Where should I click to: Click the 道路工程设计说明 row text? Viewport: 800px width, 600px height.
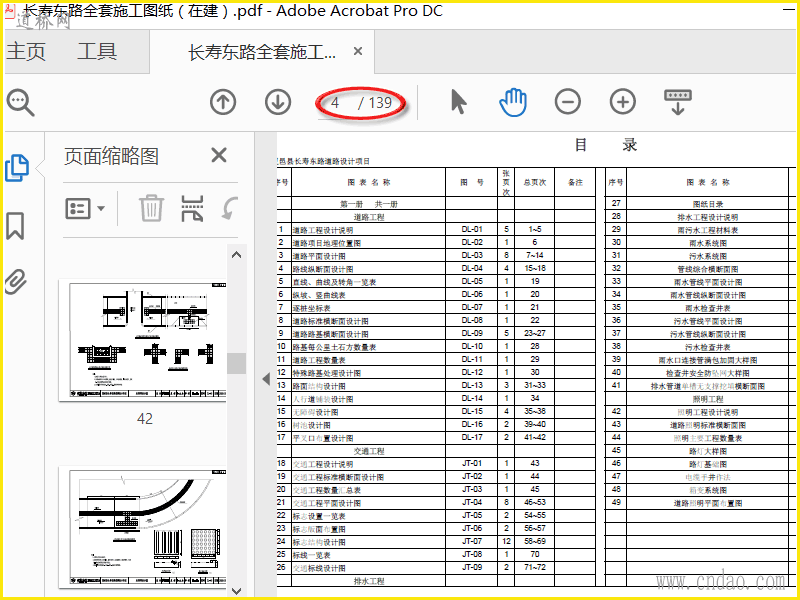[x=322, y=230]
